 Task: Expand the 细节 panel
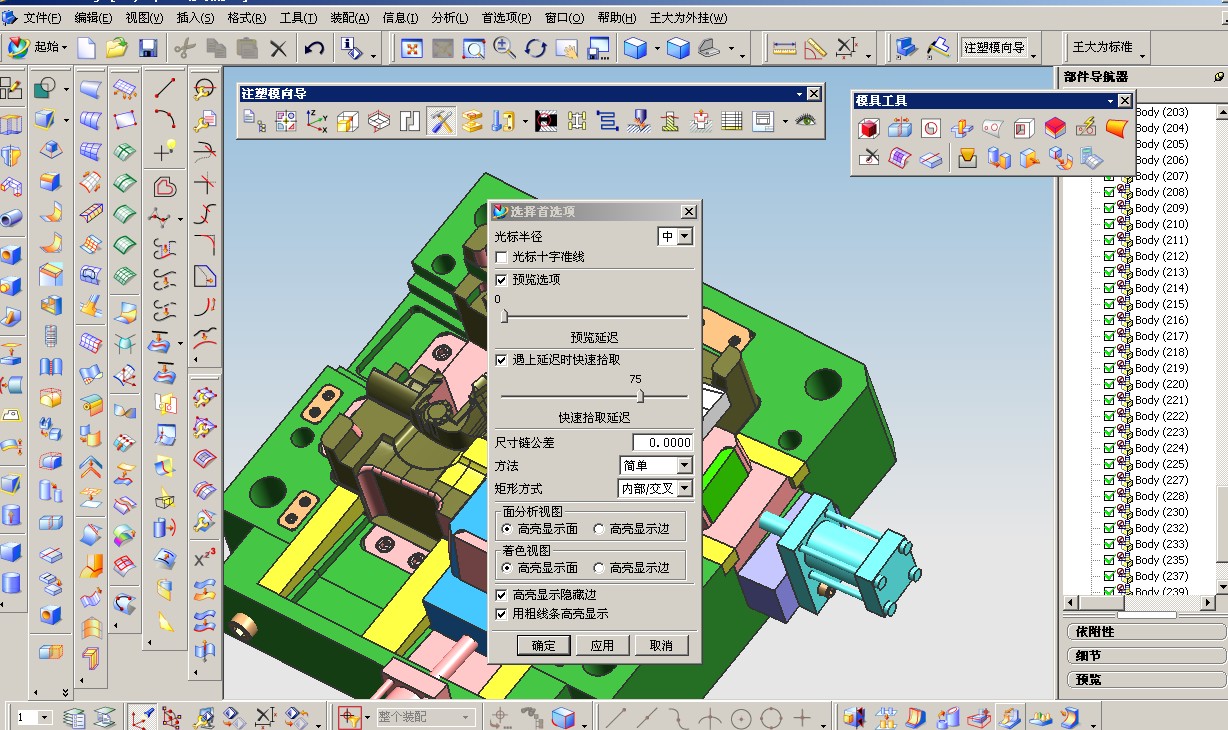1146,656
